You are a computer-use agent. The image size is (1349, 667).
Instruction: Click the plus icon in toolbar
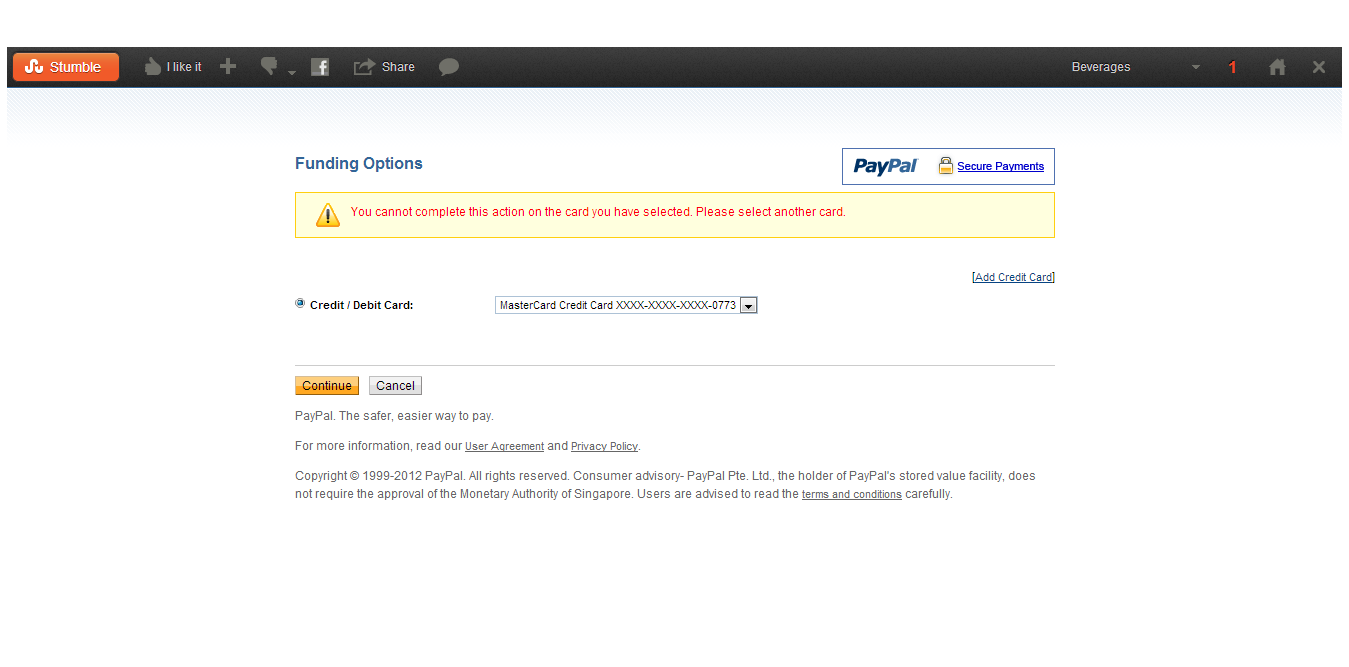228,67
